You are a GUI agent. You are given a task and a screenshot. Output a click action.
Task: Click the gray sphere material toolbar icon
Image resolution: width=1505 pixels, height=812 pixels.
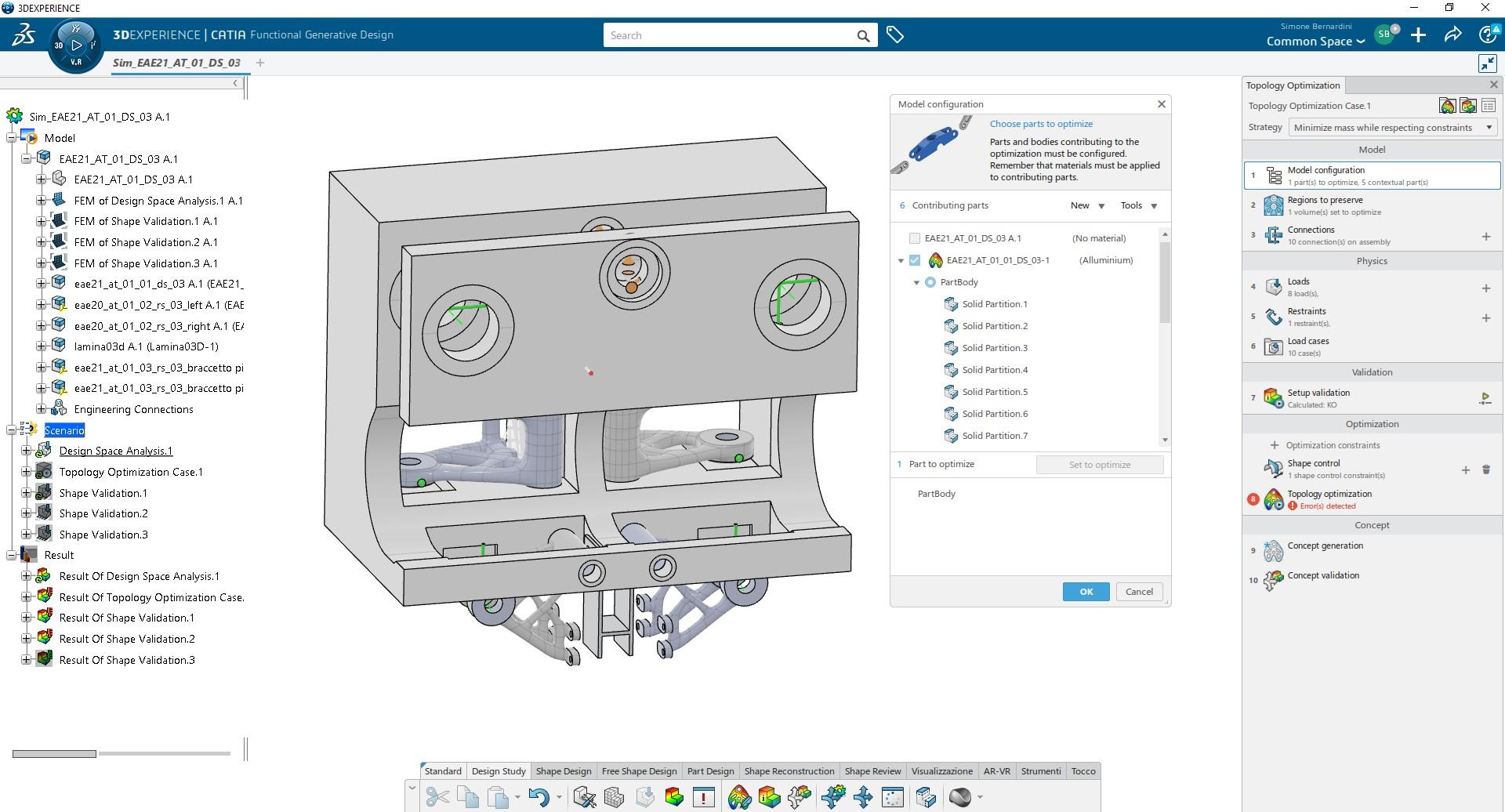pyautogui.click(x=960, y=797)
